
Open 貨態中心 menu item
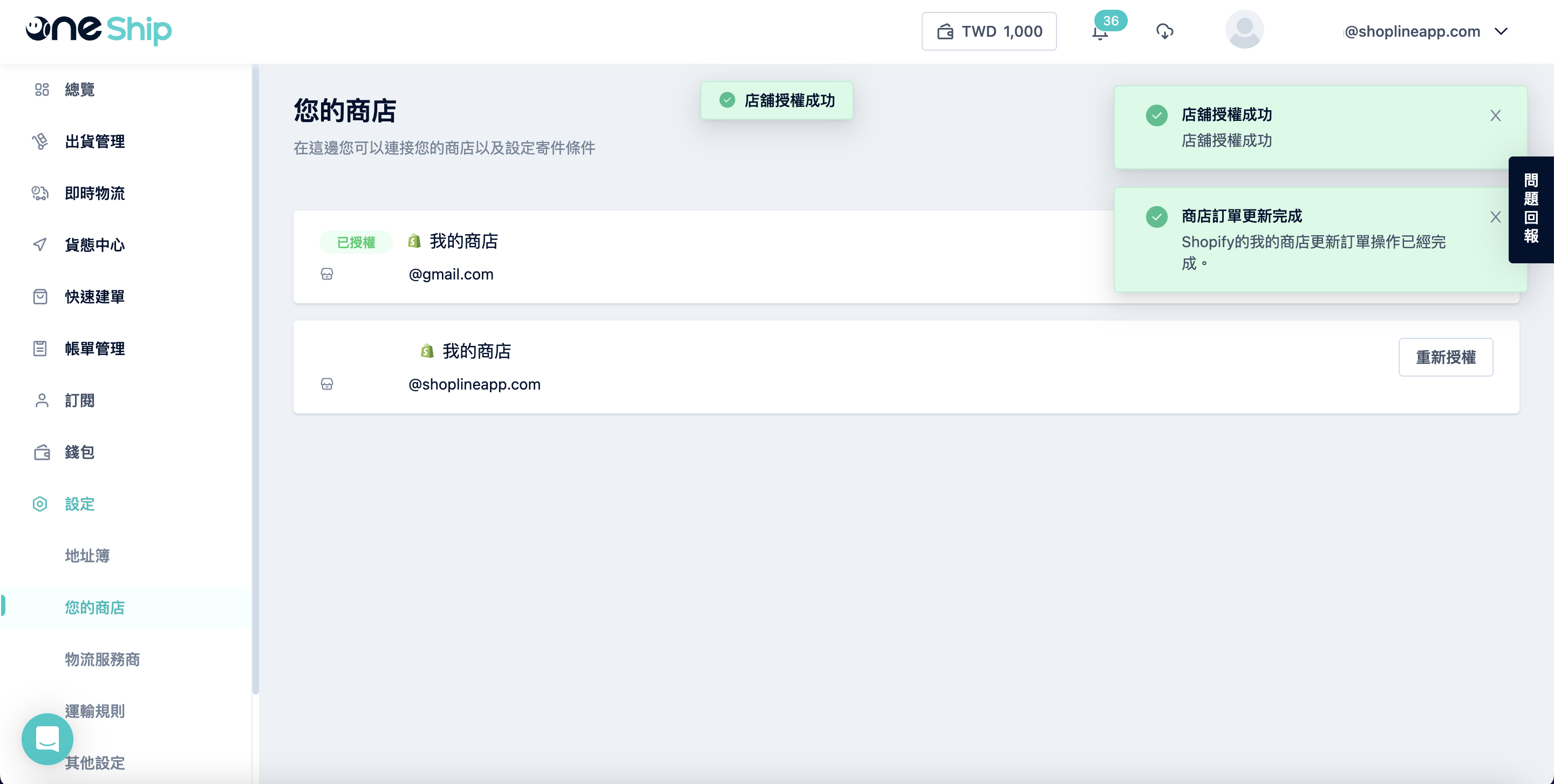95,244
